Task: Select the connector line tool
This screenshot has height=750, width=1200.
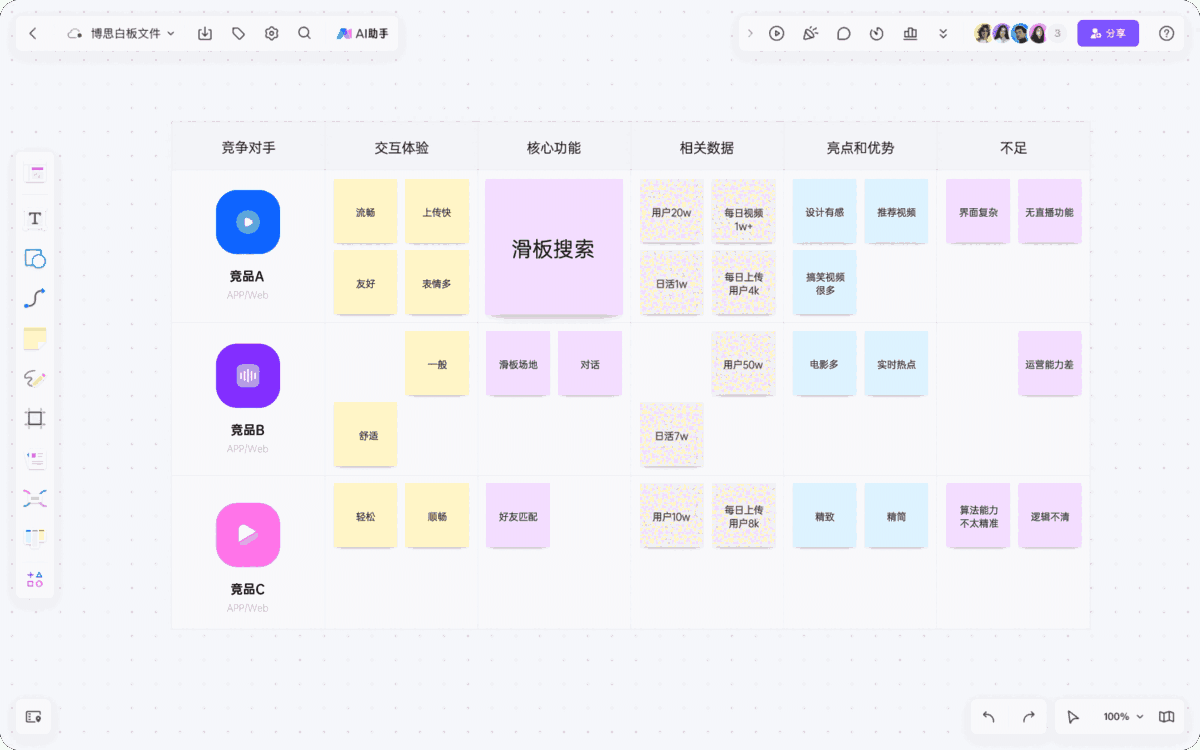Action: pyautogui.click(x=35, y=298)
